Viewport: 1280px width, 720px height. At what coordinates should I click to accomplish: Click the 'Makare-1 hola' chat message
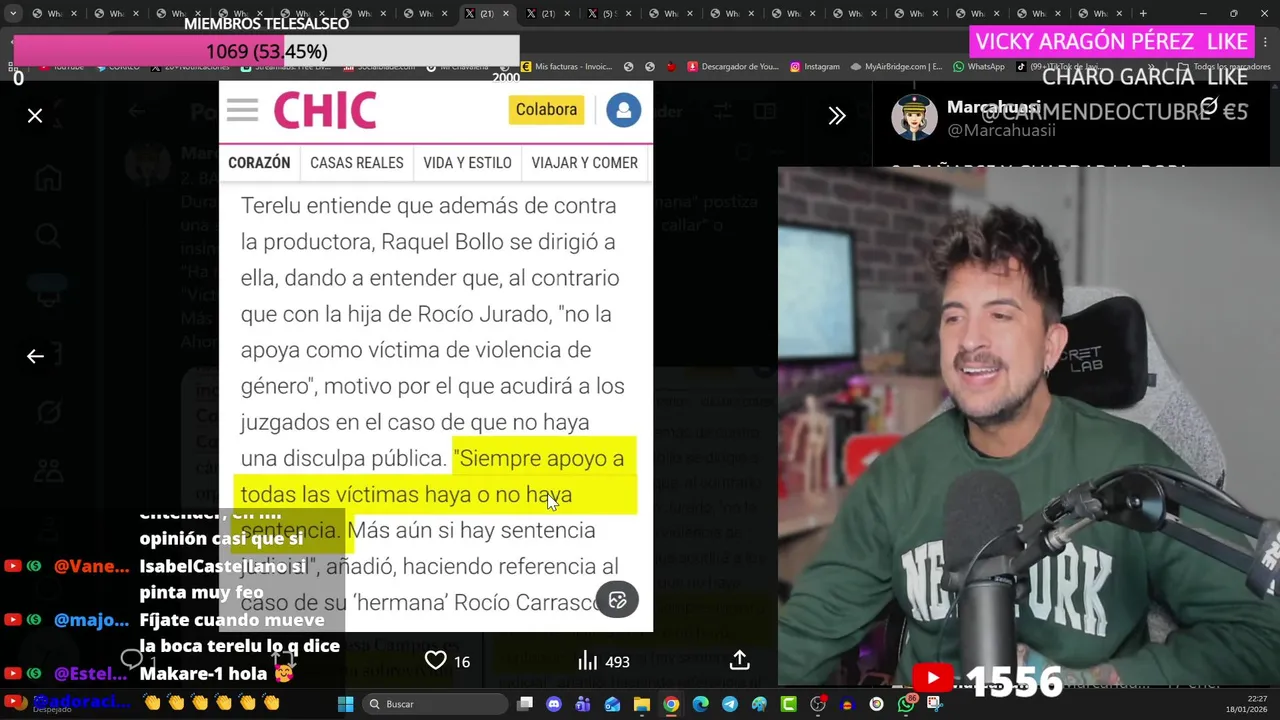tap(216, 674)
